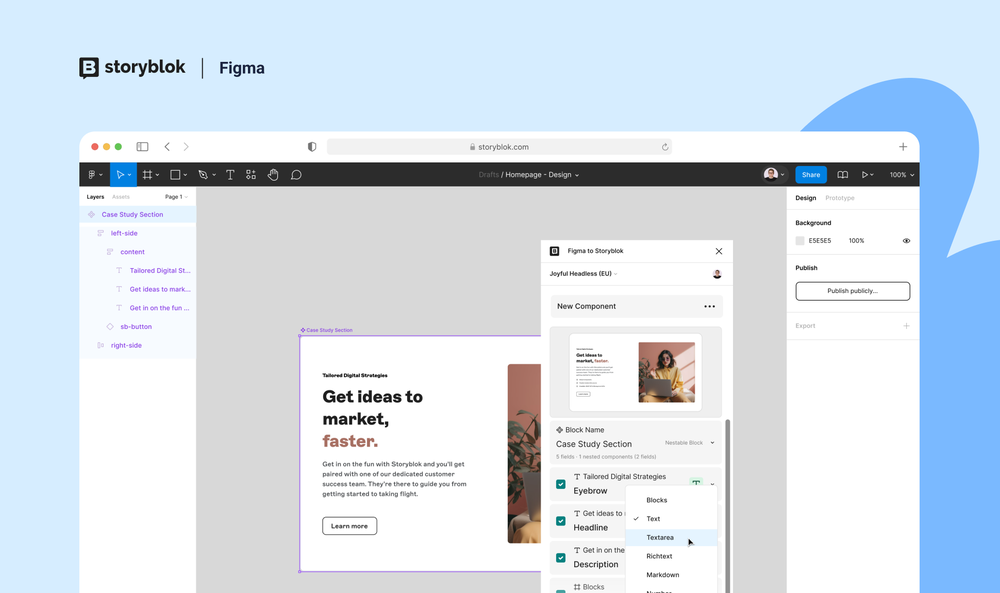The width and height of the screenshot is (1000, 593).
Task: Toggle background visibility eye icon
Action: coord(906,241)
